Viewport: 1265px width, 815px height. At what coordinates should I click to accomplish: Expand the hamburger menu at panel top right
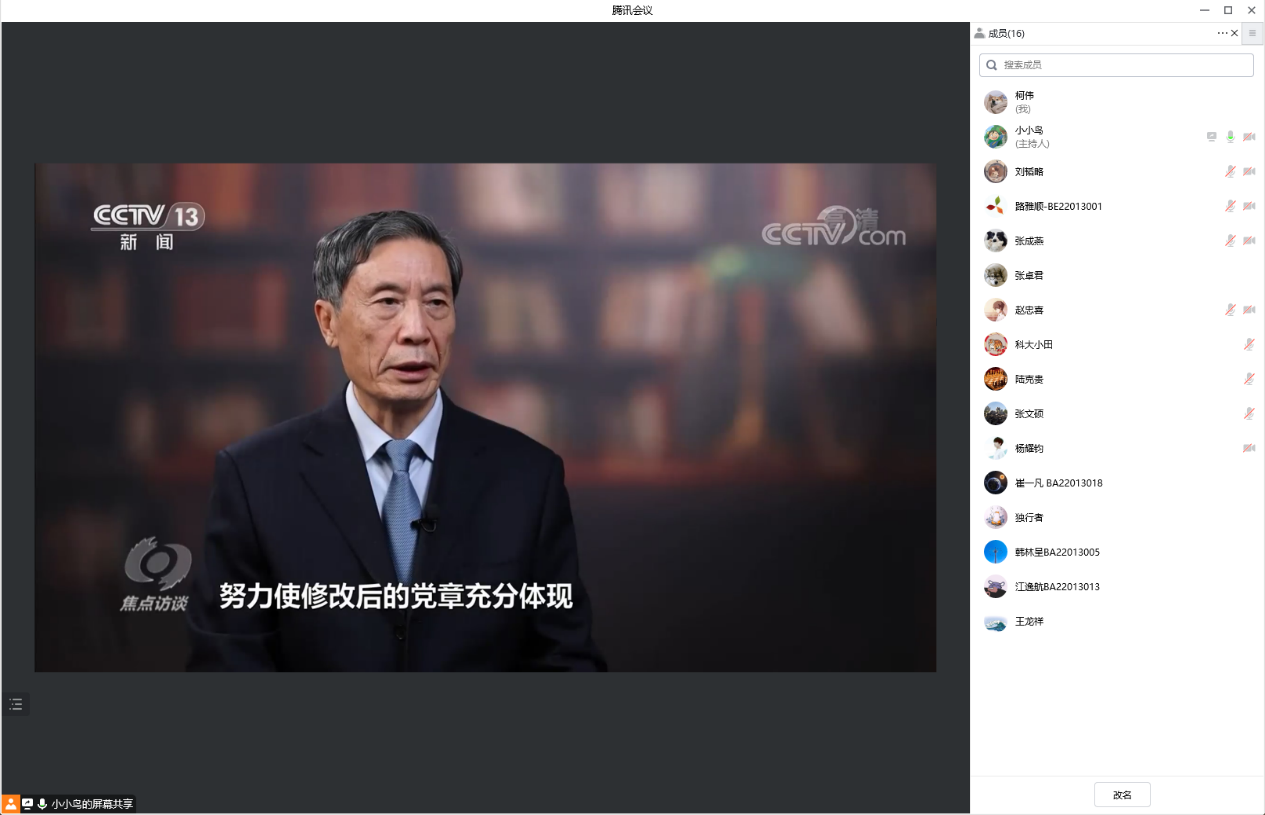pos(1252,33)
